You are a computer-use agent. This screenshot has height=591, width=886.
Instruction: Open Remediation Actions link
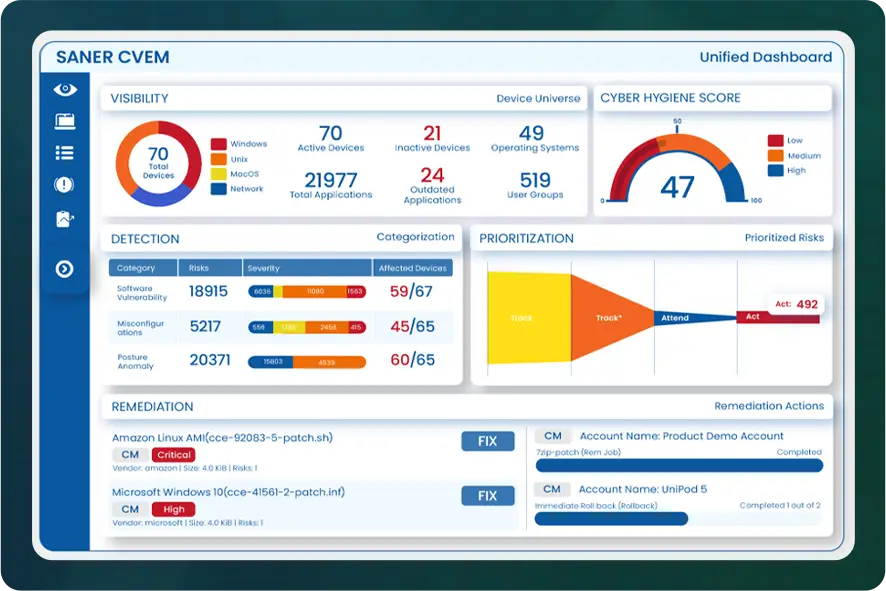[768, 406]
